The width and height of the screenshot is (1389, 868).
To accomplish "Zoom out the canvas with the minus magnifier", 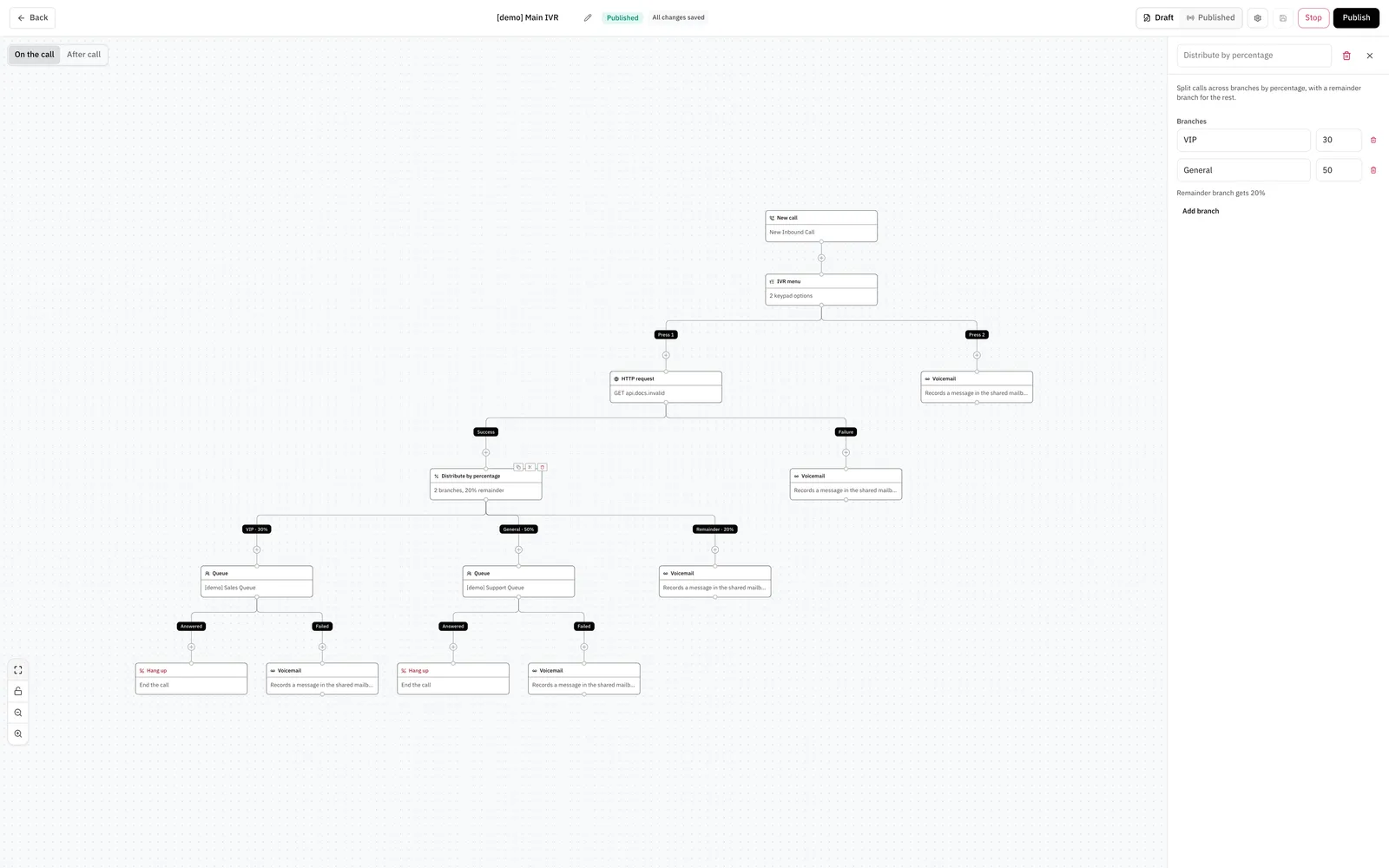I will click(x=18, y=713).
